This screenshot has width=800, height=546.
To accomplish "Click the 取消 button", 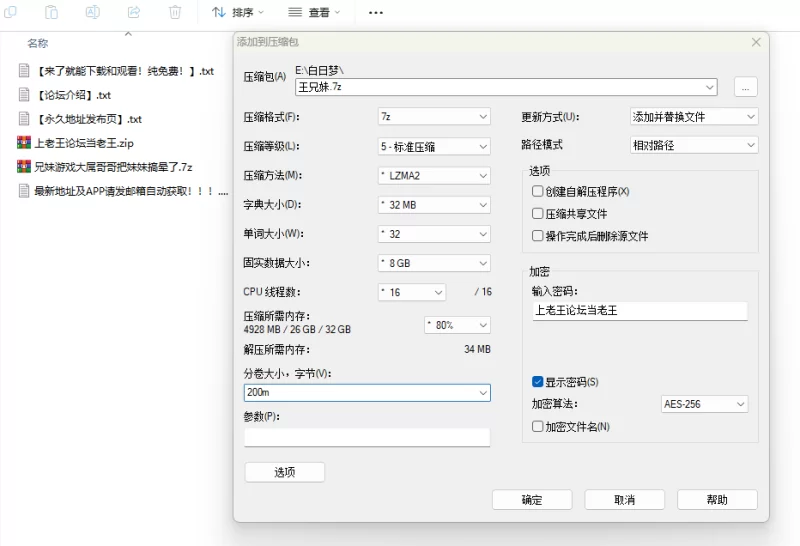I will click(624, 500).
